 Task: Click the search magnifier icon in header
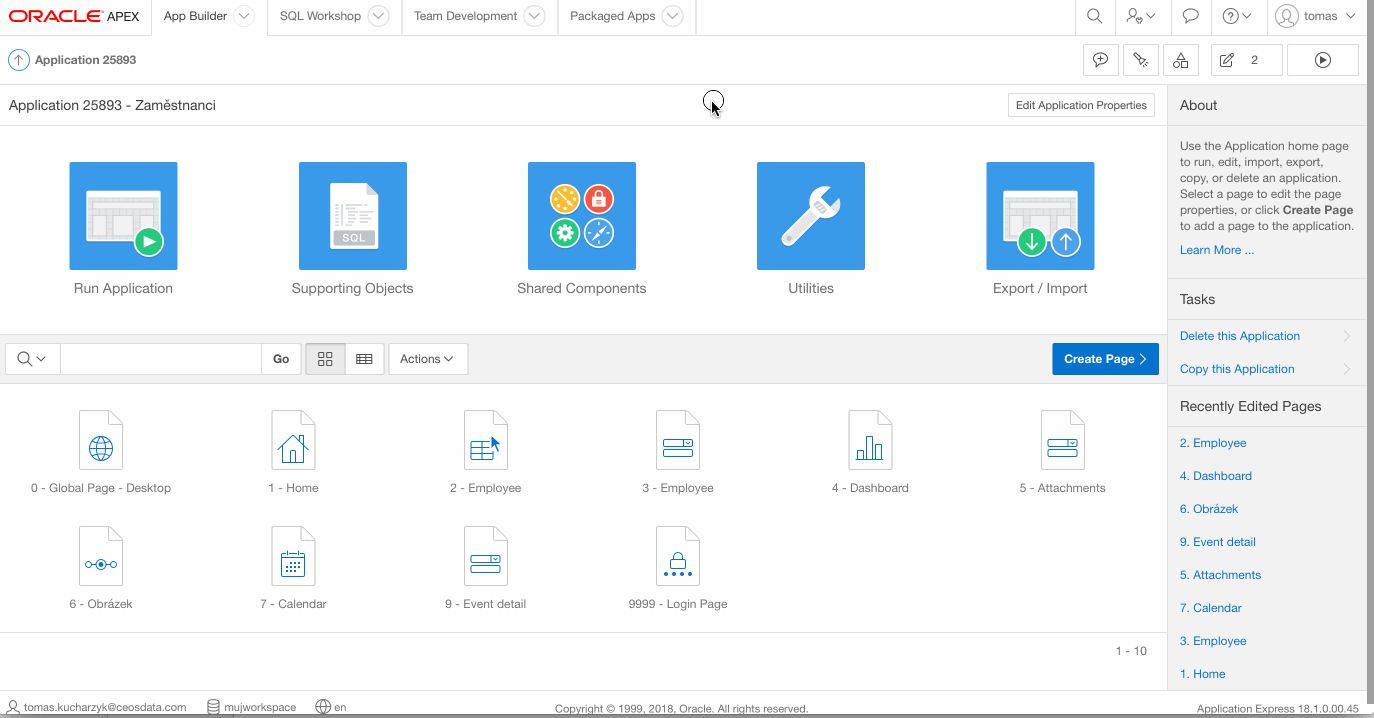[x=1095, y=16]
